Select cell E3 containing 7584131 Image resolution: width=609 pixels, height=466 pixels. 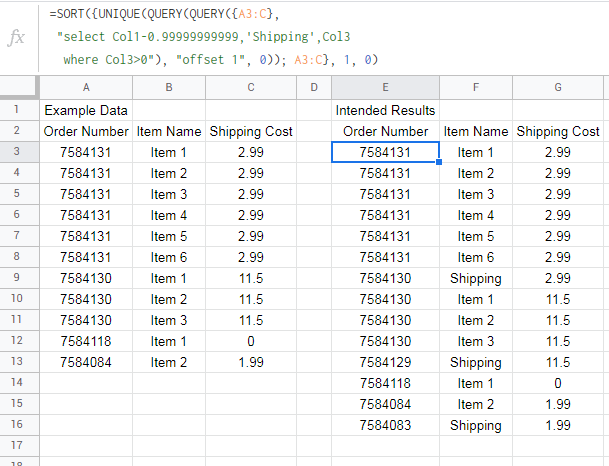pos(385,152)
